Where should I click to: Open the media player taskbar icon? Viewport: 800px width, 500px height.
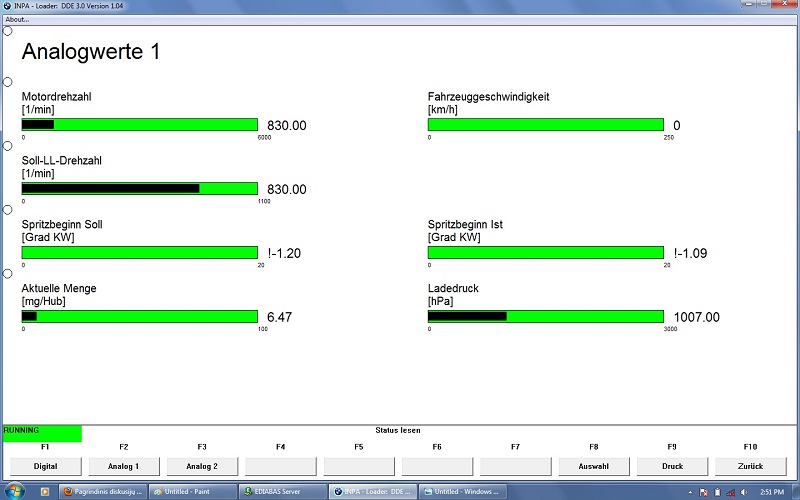click(x=44, y=491)
